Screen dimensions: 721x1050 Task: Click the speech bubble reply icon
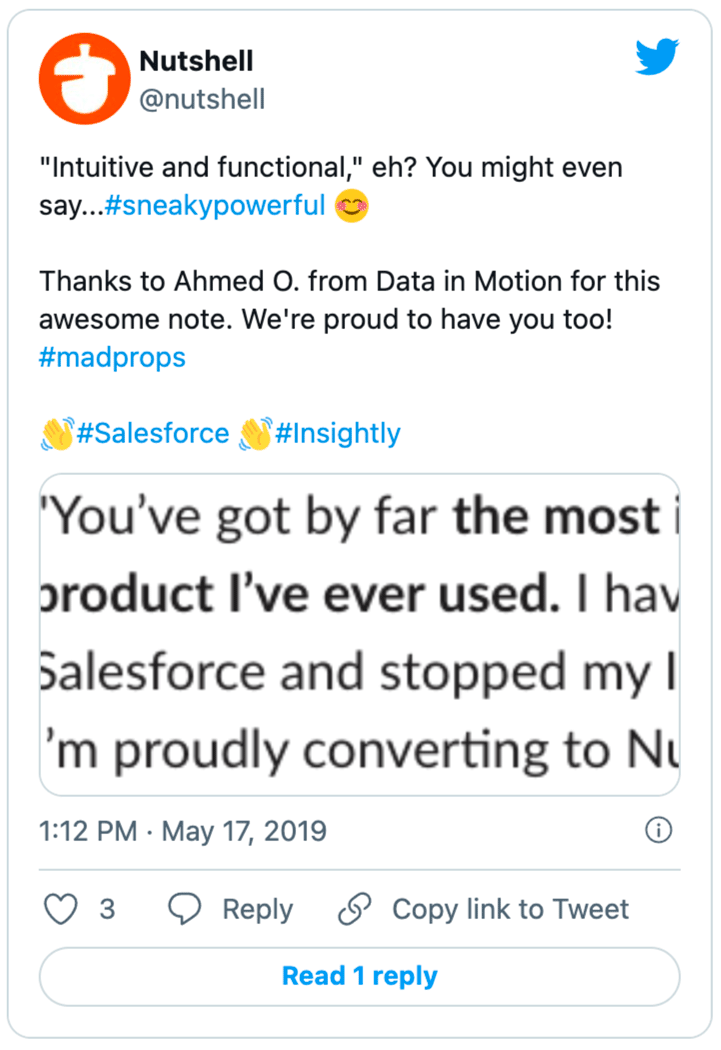(185, 909)
